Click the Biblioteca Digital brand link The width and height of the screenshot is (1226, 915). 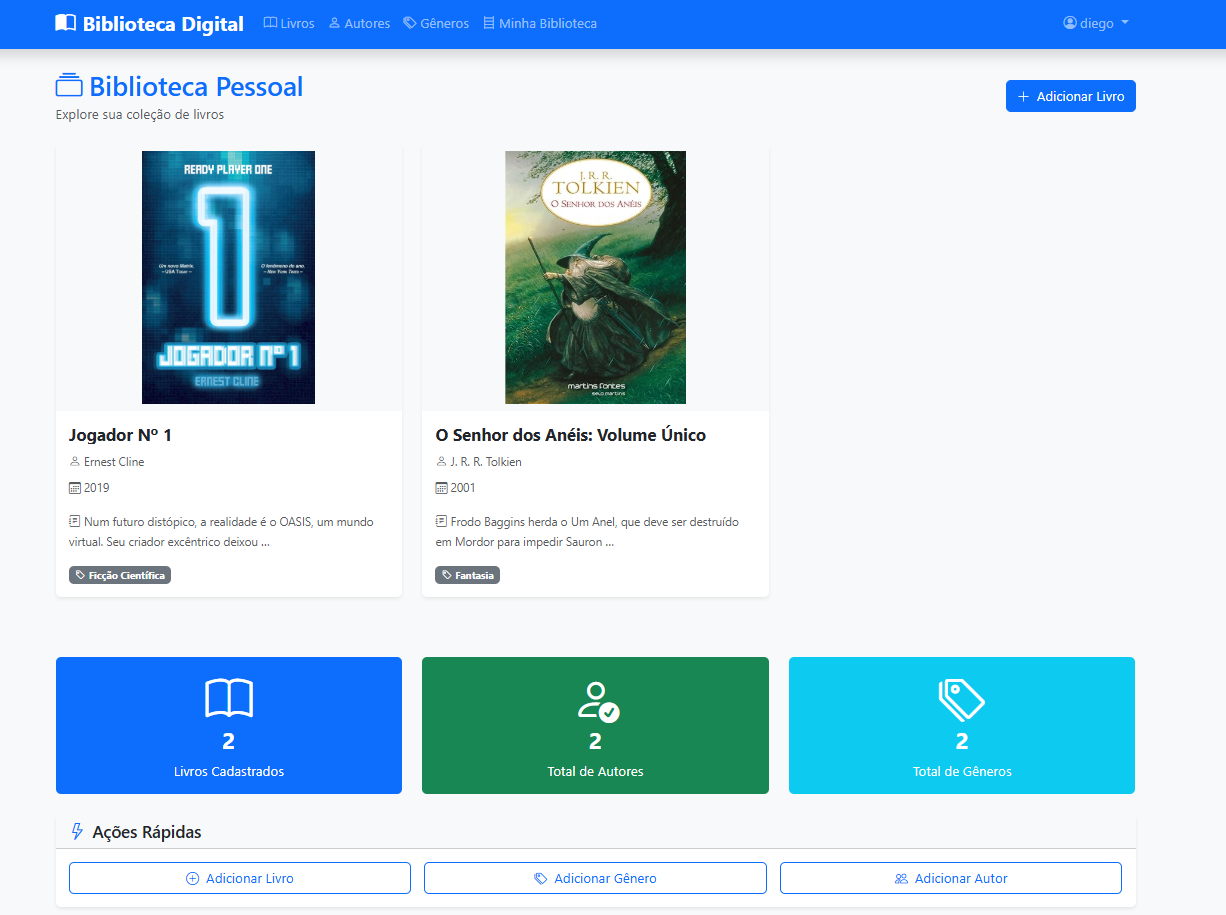pos(150,23)
